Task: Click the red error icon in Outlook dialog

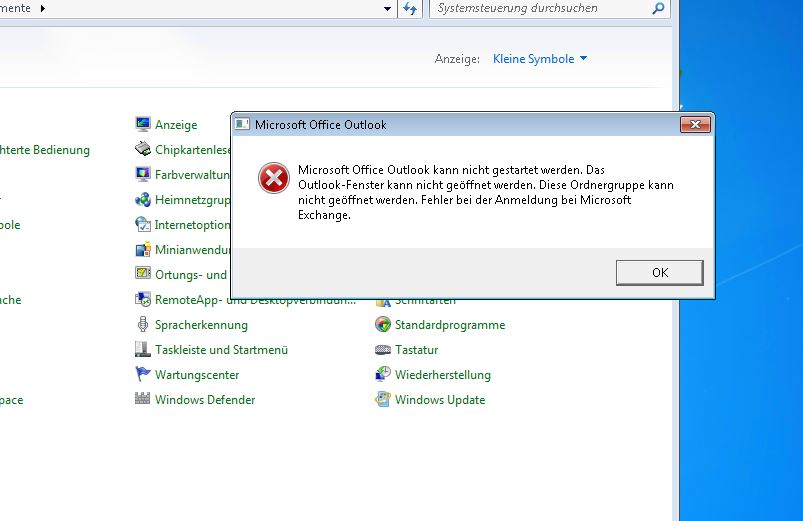Action: (273, 178)
